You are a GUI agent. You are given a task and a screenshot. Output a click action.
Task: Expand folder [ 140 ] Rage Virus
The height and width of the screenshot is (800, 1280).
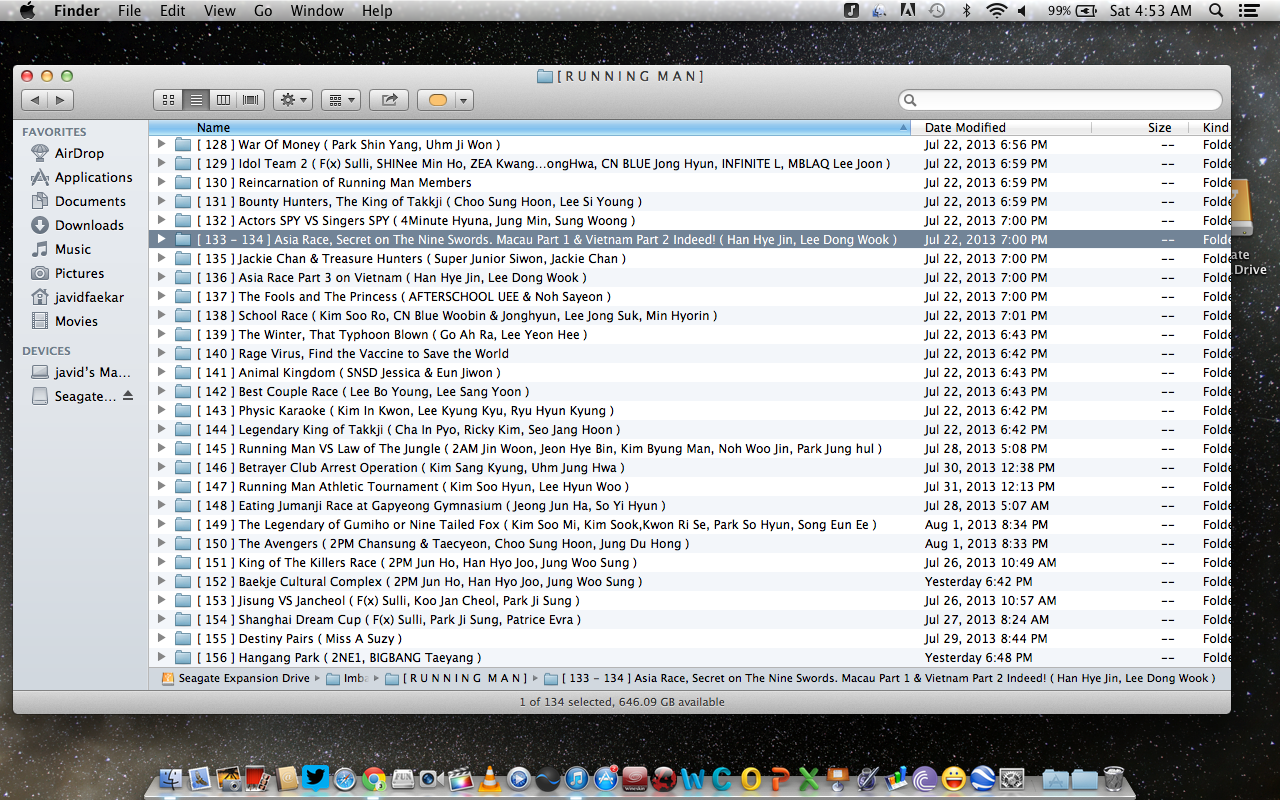[x=161, y=353]
